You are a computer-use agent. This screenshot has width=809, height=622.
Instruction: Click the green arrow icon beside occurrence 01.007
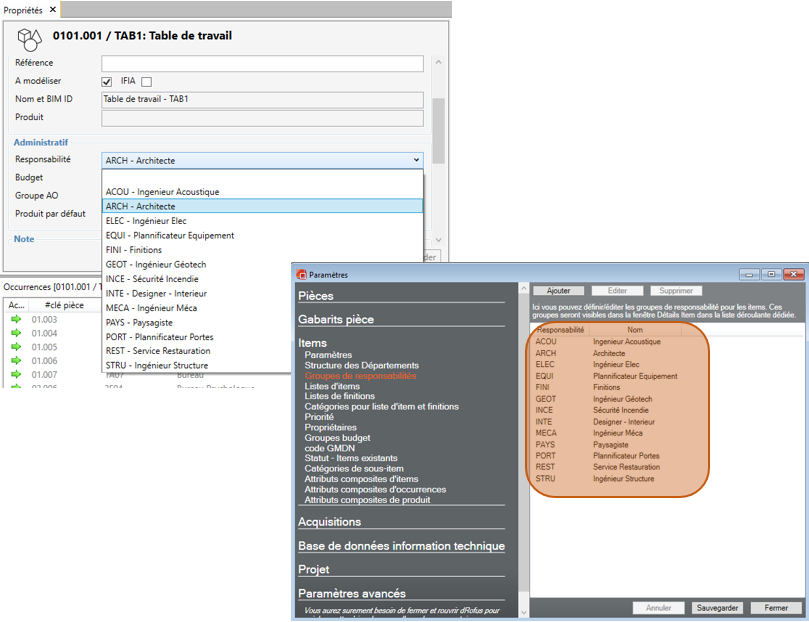click(16, 375)
